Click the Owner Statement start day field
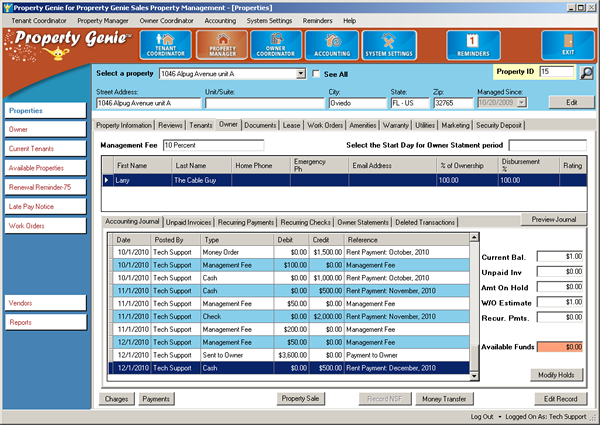 coord(547,145)
